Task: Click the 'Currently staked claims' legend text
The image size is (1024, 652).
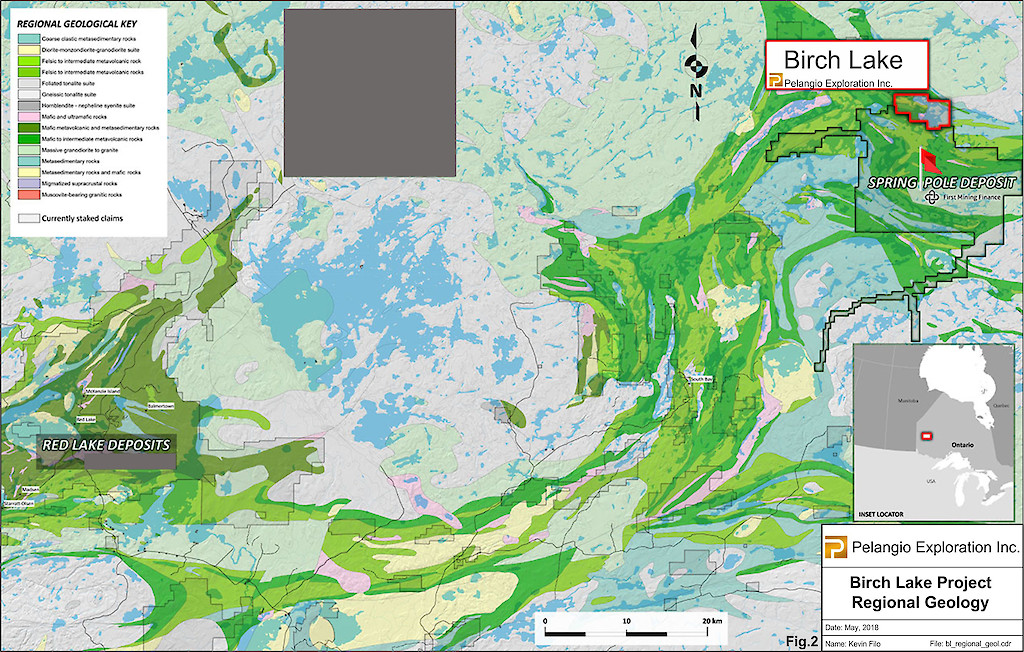Action: [x=82, y=218]
